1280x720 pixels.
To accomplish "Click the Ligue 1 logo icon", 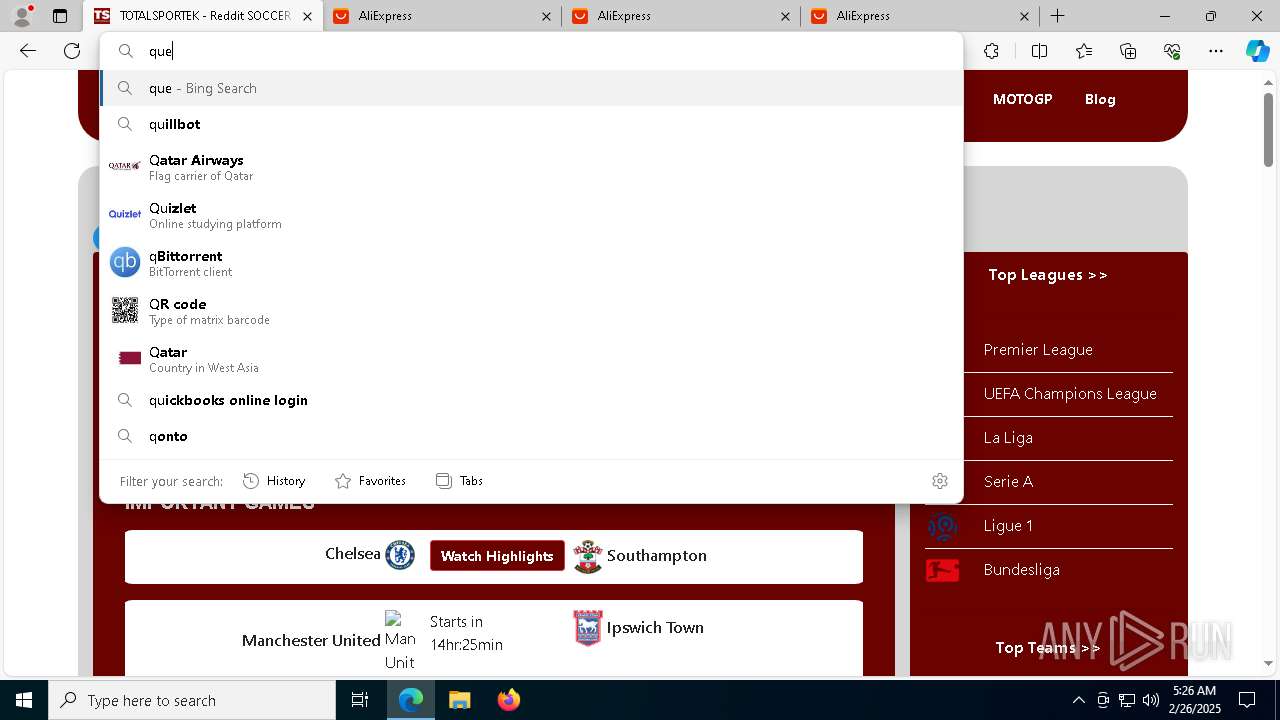I will [x=942, y=526].
